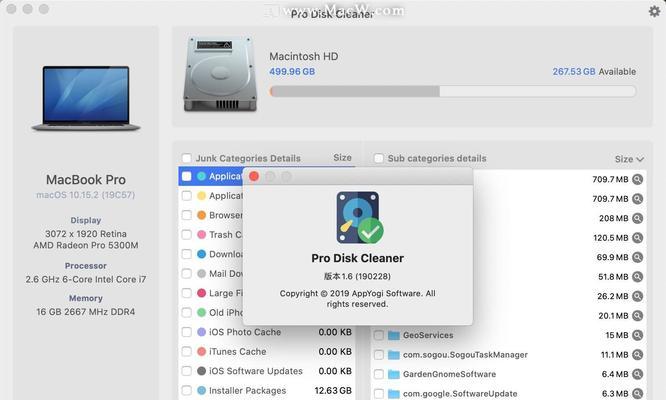Select the Installer Packages row

[267, 391]
